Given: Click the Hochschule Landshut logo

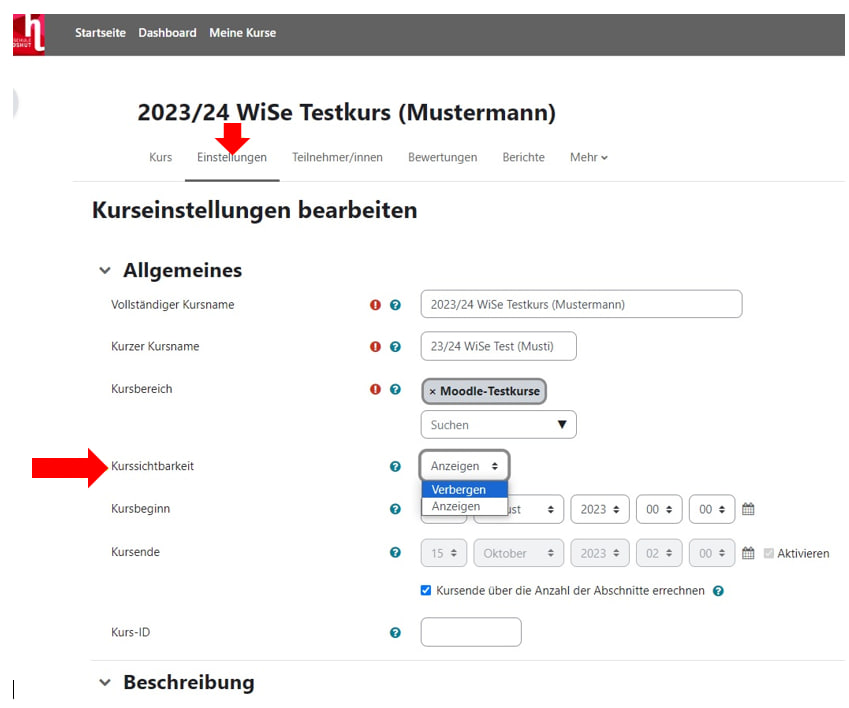Looking at the screenshot, I should (x=28, y=31).
